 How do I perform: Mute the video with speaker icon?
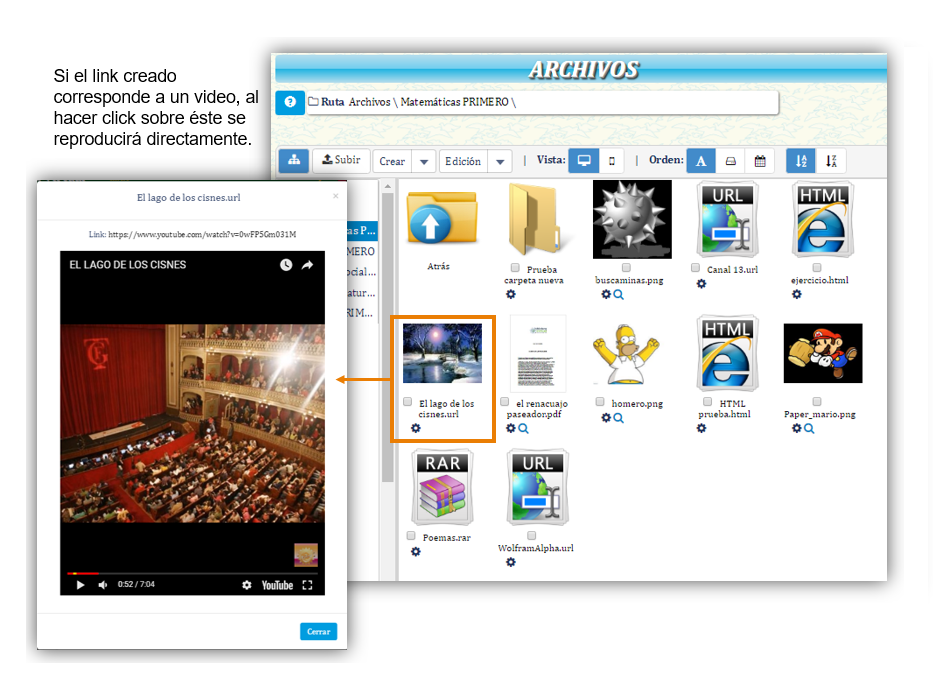coord(103,585)
